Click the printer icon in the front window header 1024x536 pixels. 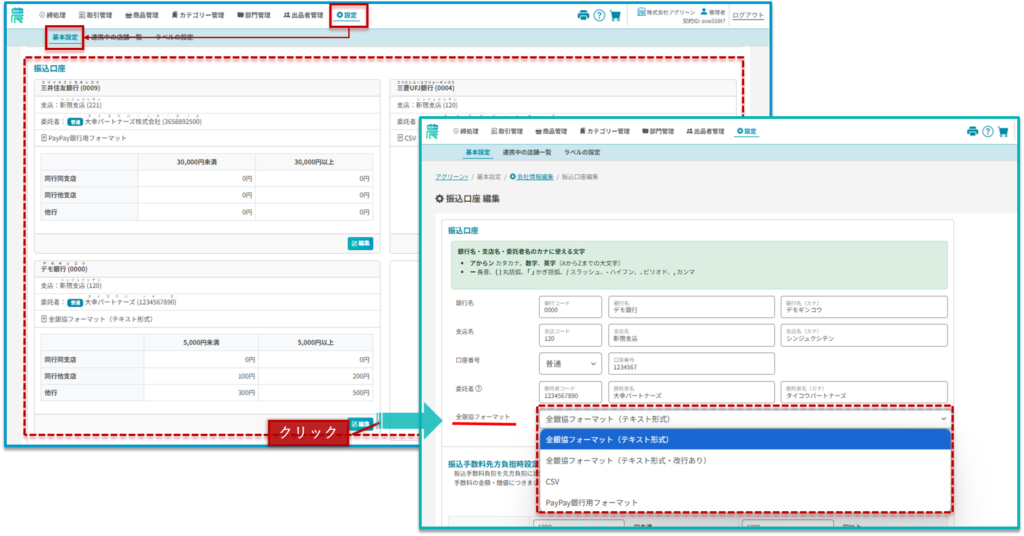pos(972,131)
